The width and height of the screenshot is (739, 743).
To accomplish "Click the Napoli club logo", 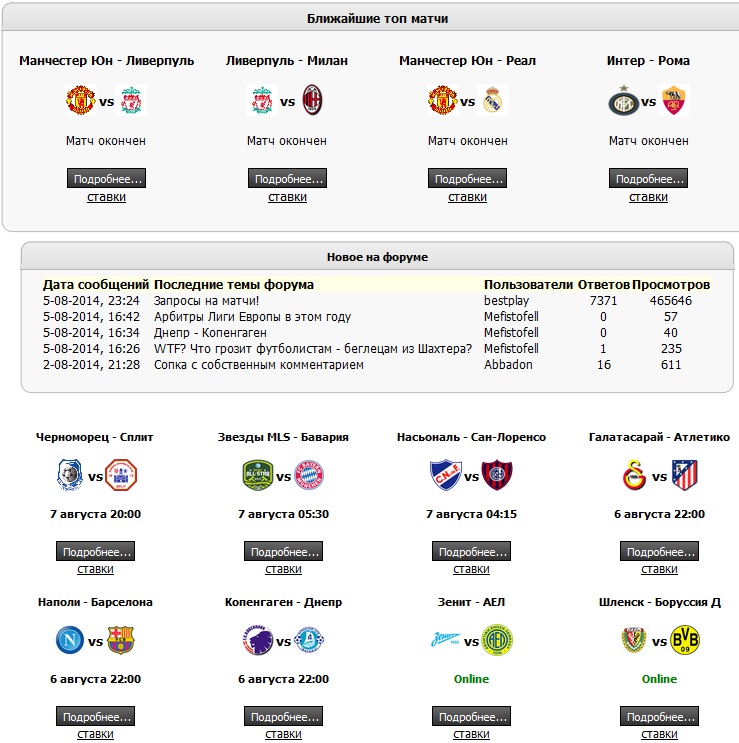I will click(x=70, y=640).
